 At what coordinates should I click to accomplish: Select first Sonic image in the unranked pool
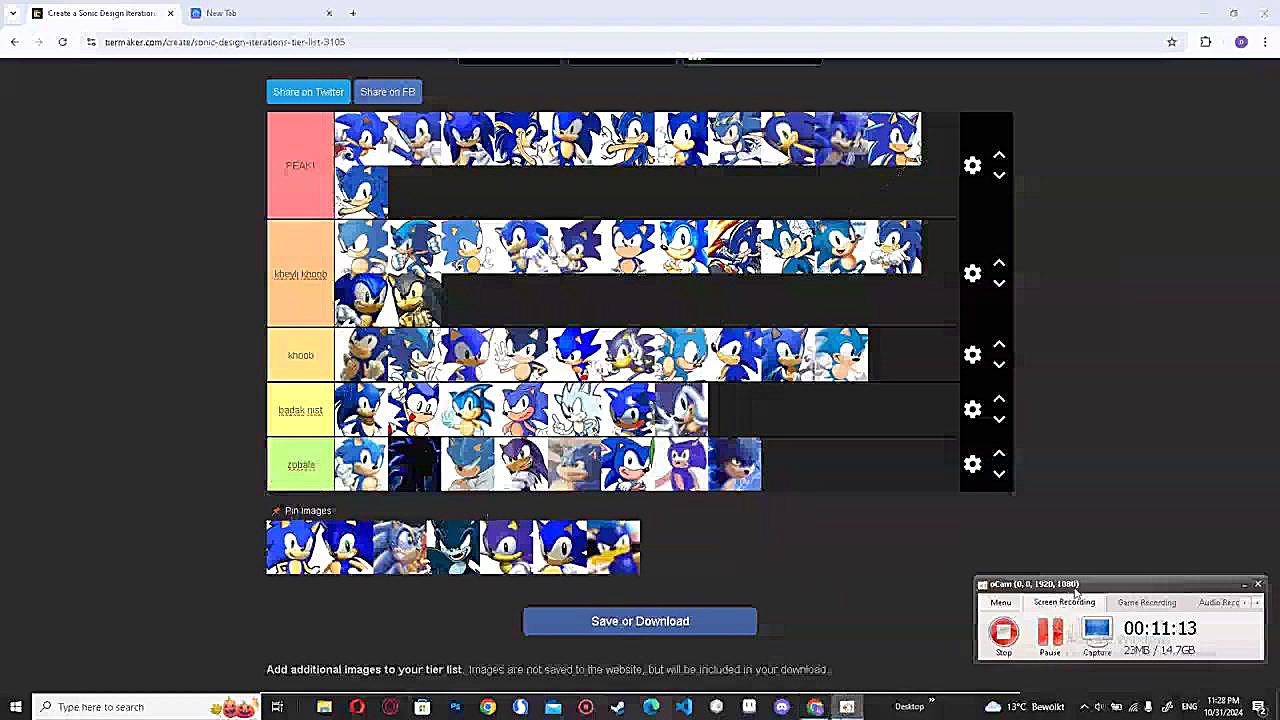[x=293, y=547]
